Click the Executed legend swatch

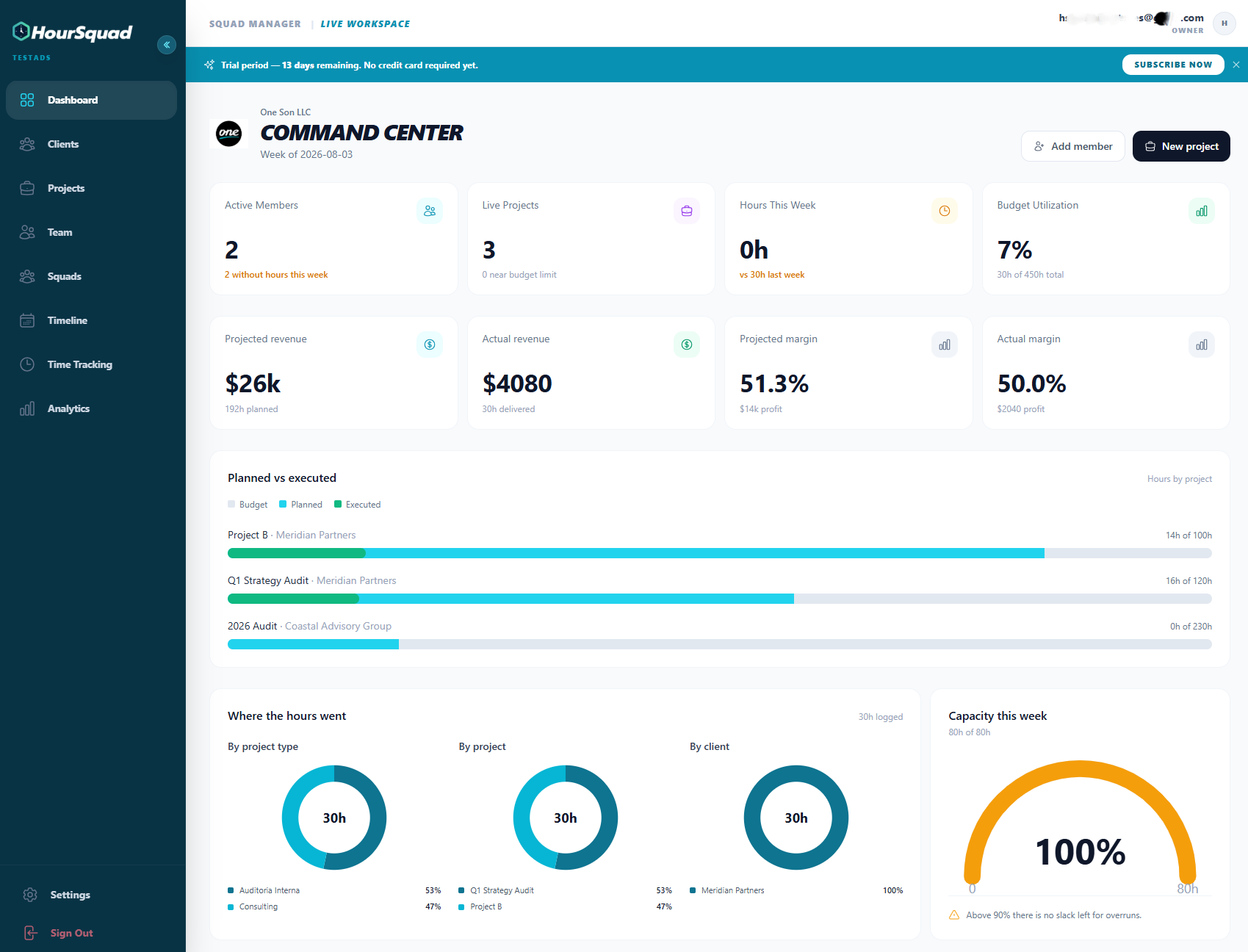point(338,504)
